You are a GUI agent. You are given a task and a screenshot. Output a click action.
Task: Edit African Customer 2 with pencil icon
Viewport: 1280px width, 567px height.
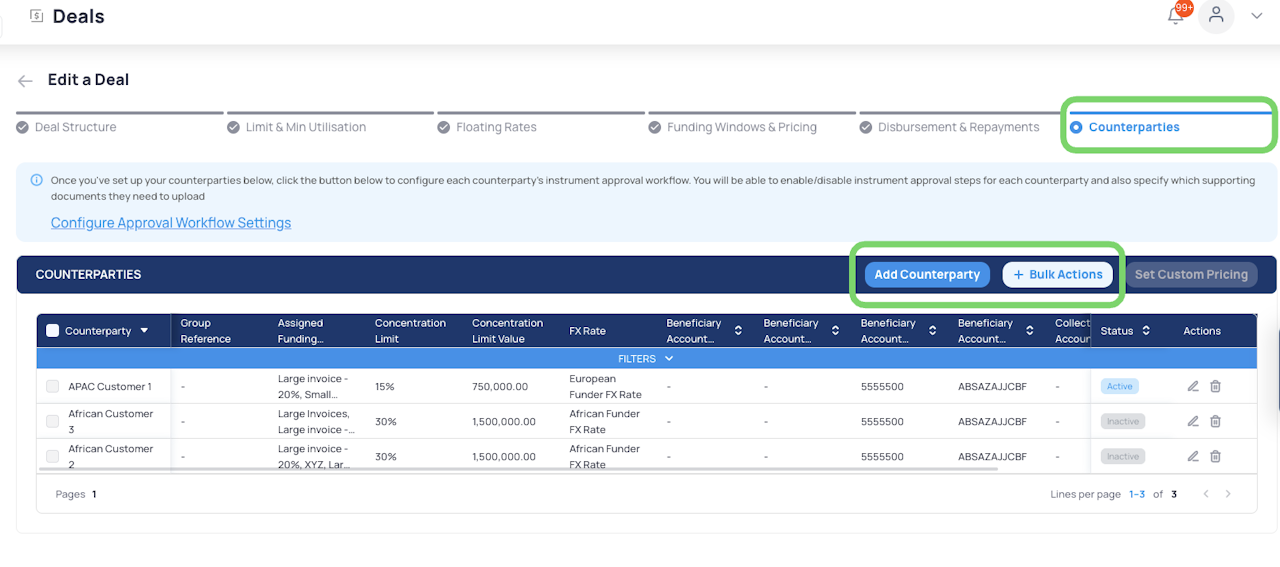click(1193, 456)
